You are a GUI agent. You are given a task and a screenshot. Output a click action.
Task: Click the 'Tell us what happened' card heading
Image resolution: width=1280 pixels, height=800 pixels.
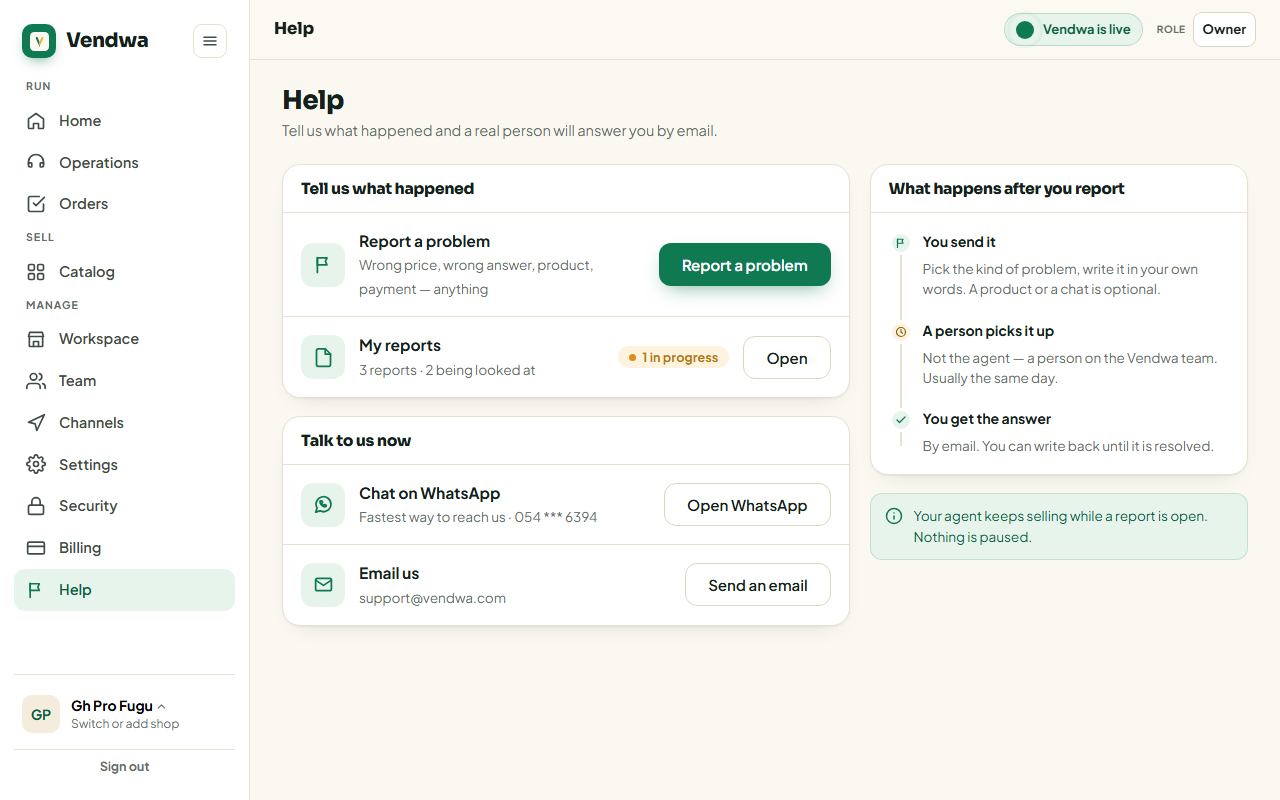(387, 188)
